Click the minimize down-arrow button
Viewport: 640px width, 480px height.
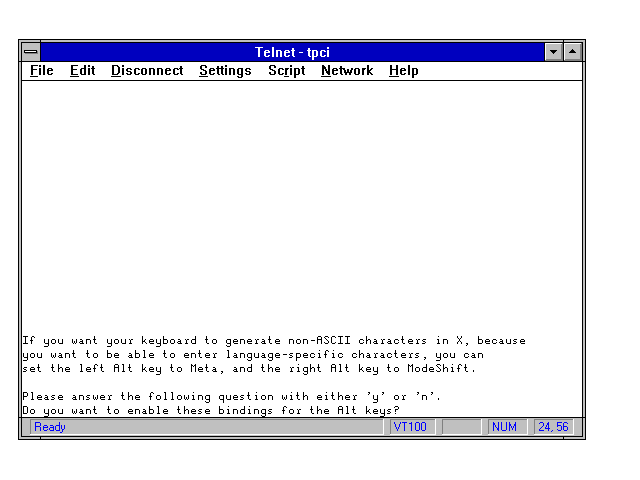554,52
